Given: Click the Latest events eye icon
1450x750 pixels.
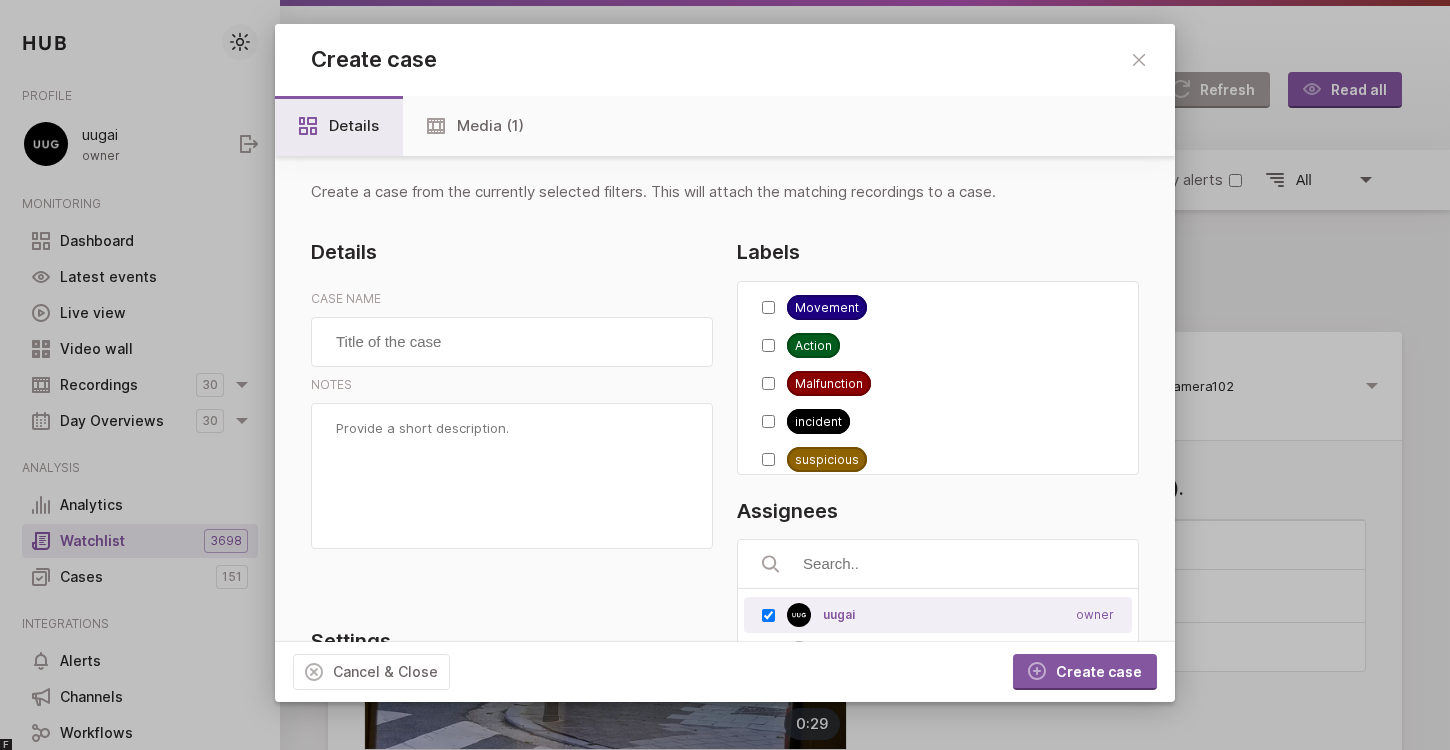Looking at the screenshot, I should (x=41, y=277).
